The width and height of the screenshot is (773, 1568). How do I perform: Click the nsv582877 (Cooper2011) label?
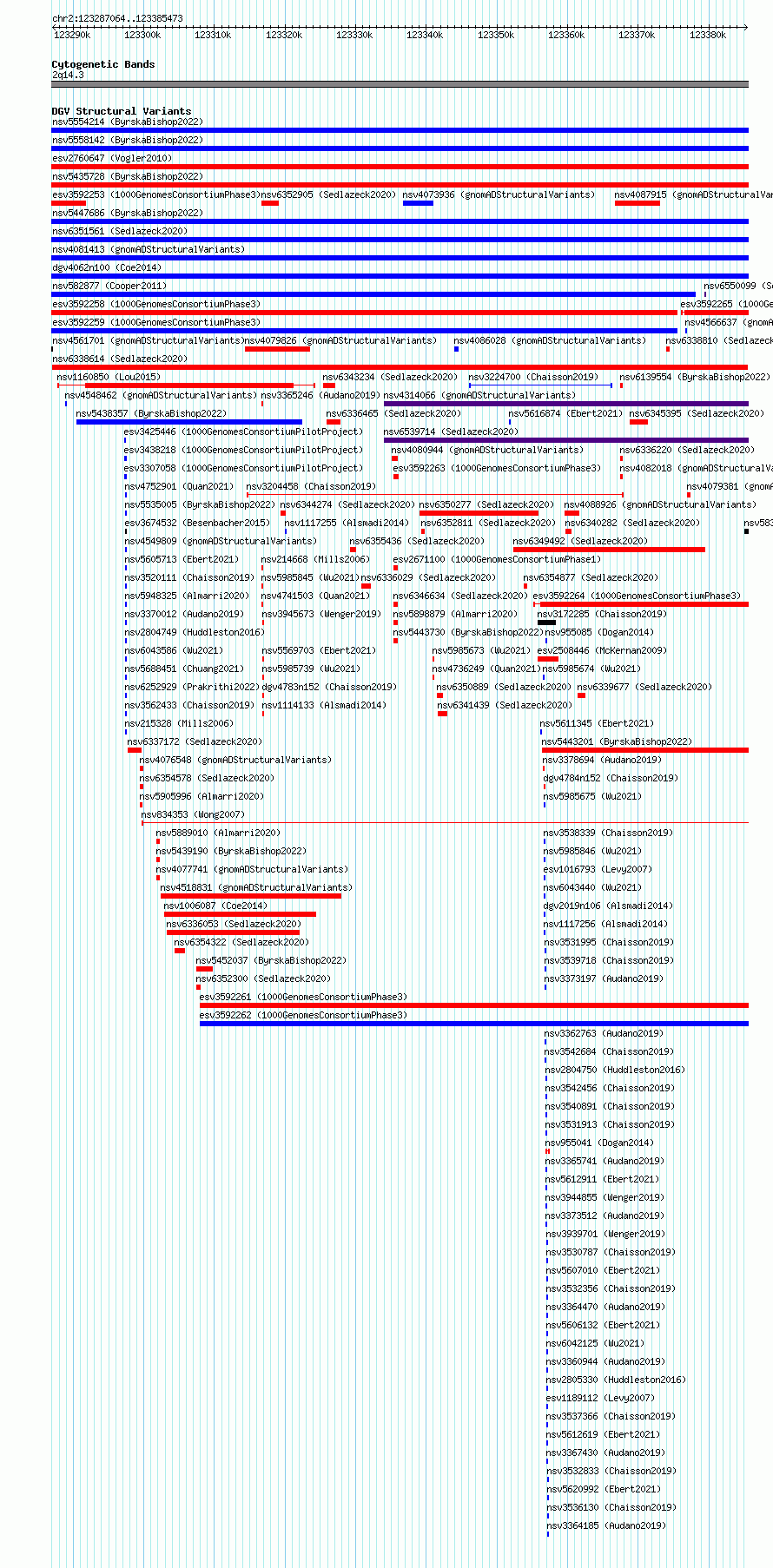(109, 287)
